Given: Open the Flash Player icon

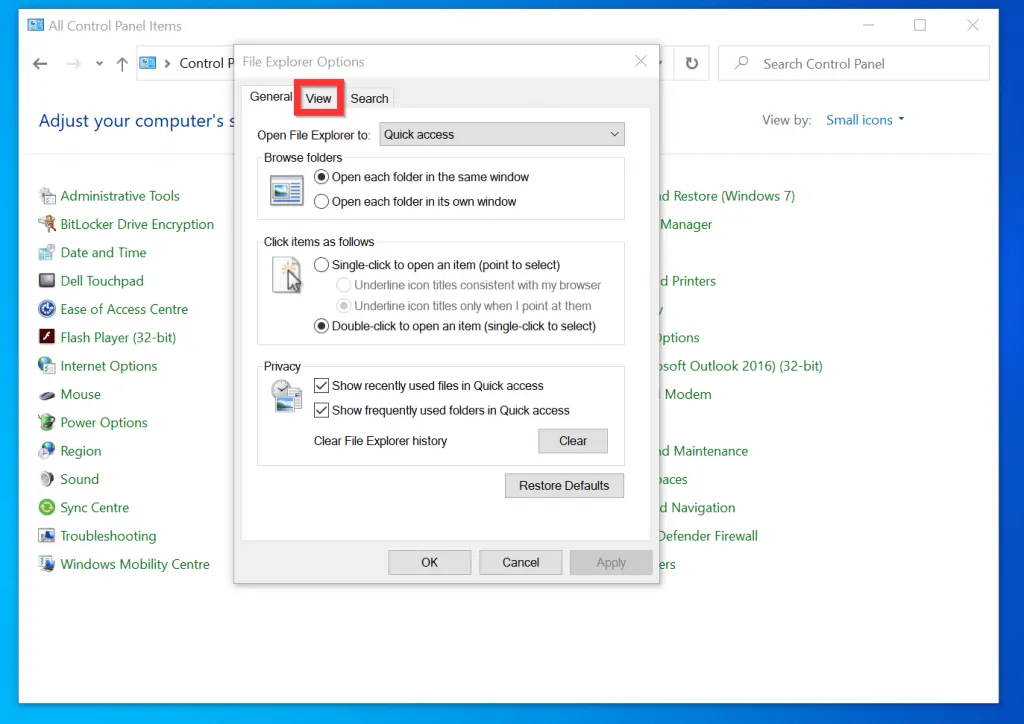Looking at the screenshot, I should [46, 338].
